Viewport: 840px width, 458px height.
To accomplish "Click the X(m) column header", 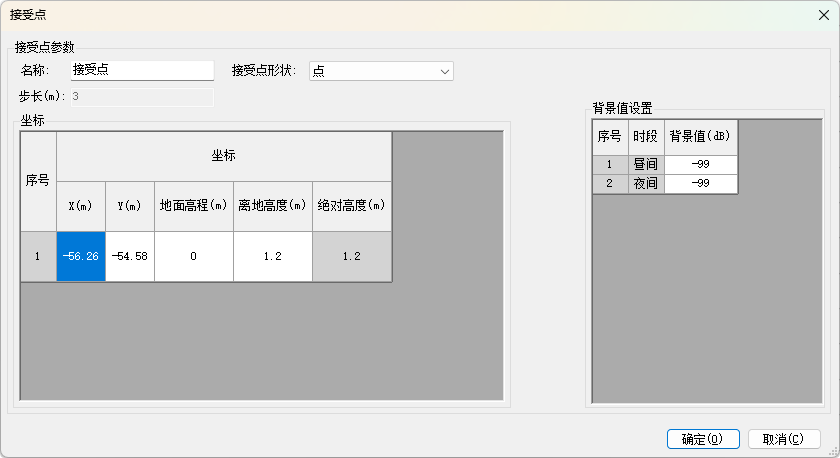I will click(x=81, y=206).
